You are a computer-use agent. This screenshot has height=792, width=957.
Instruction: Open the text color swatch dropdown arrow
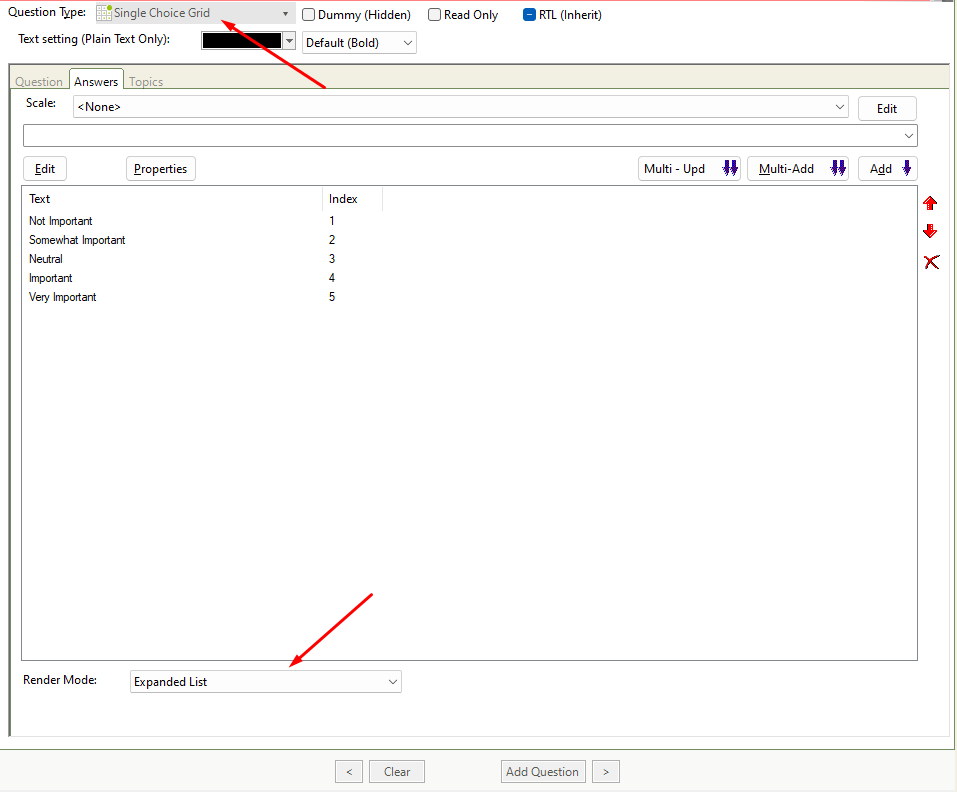pos(291,42)
